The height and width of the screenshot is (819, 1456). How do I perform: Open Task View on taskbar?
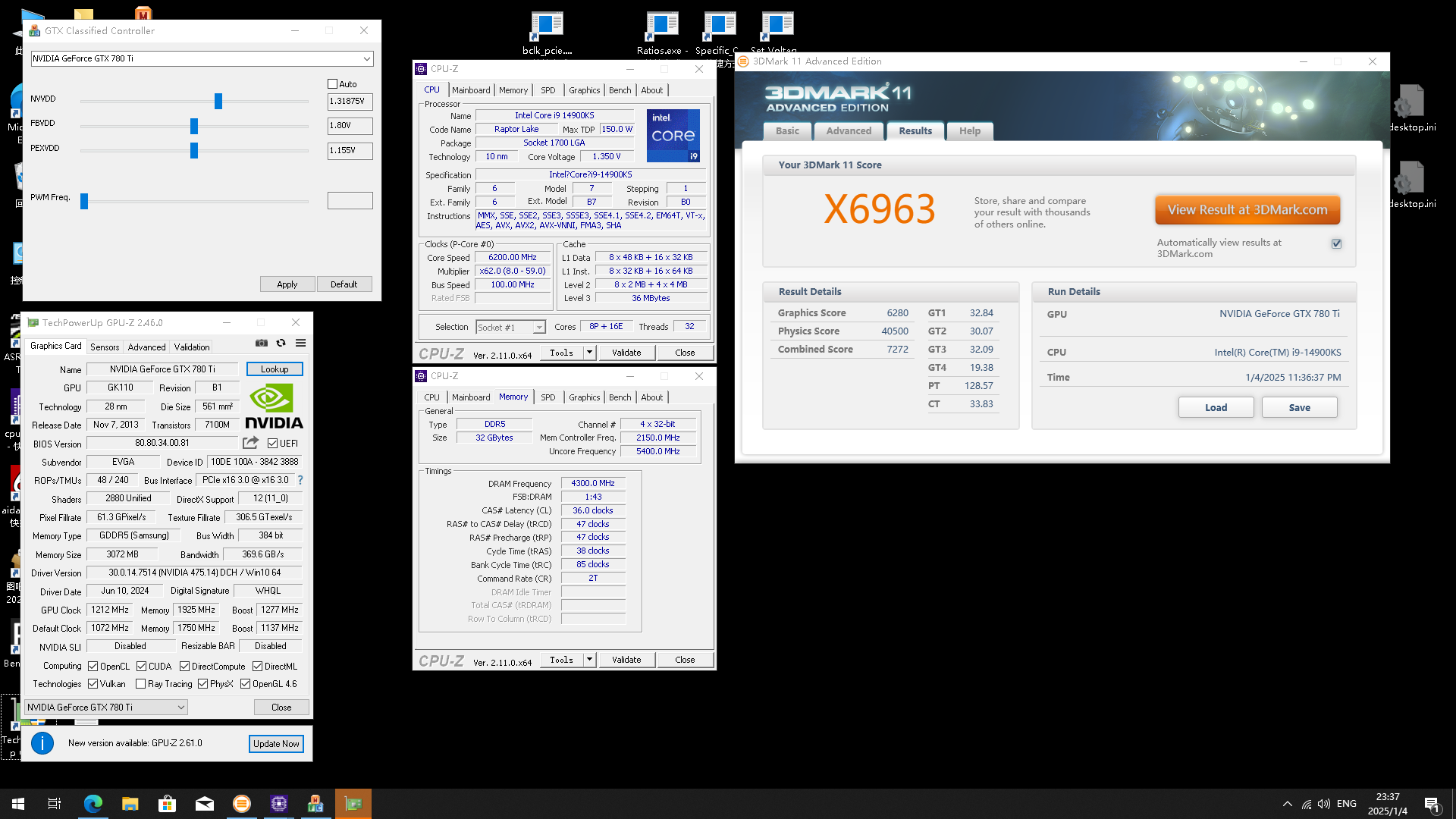55,804
